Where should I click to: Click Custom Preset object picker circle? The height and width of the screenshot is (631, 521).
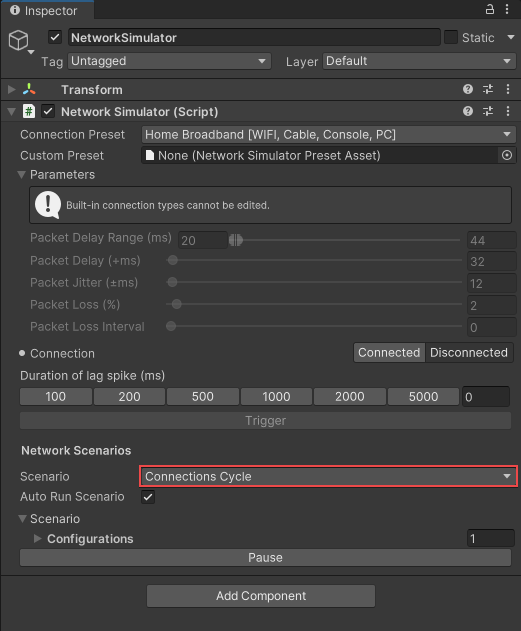tap(507, 155)
